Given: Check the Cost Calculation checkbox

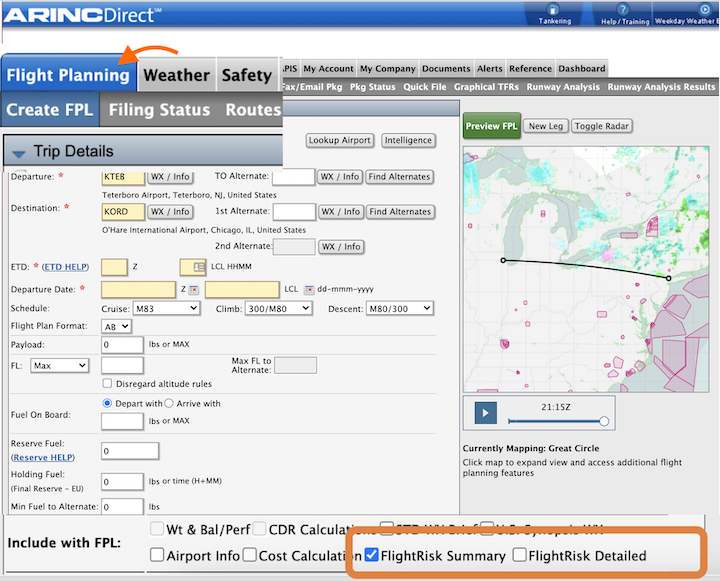Looking at the screenshot, I should pos(250,555).
